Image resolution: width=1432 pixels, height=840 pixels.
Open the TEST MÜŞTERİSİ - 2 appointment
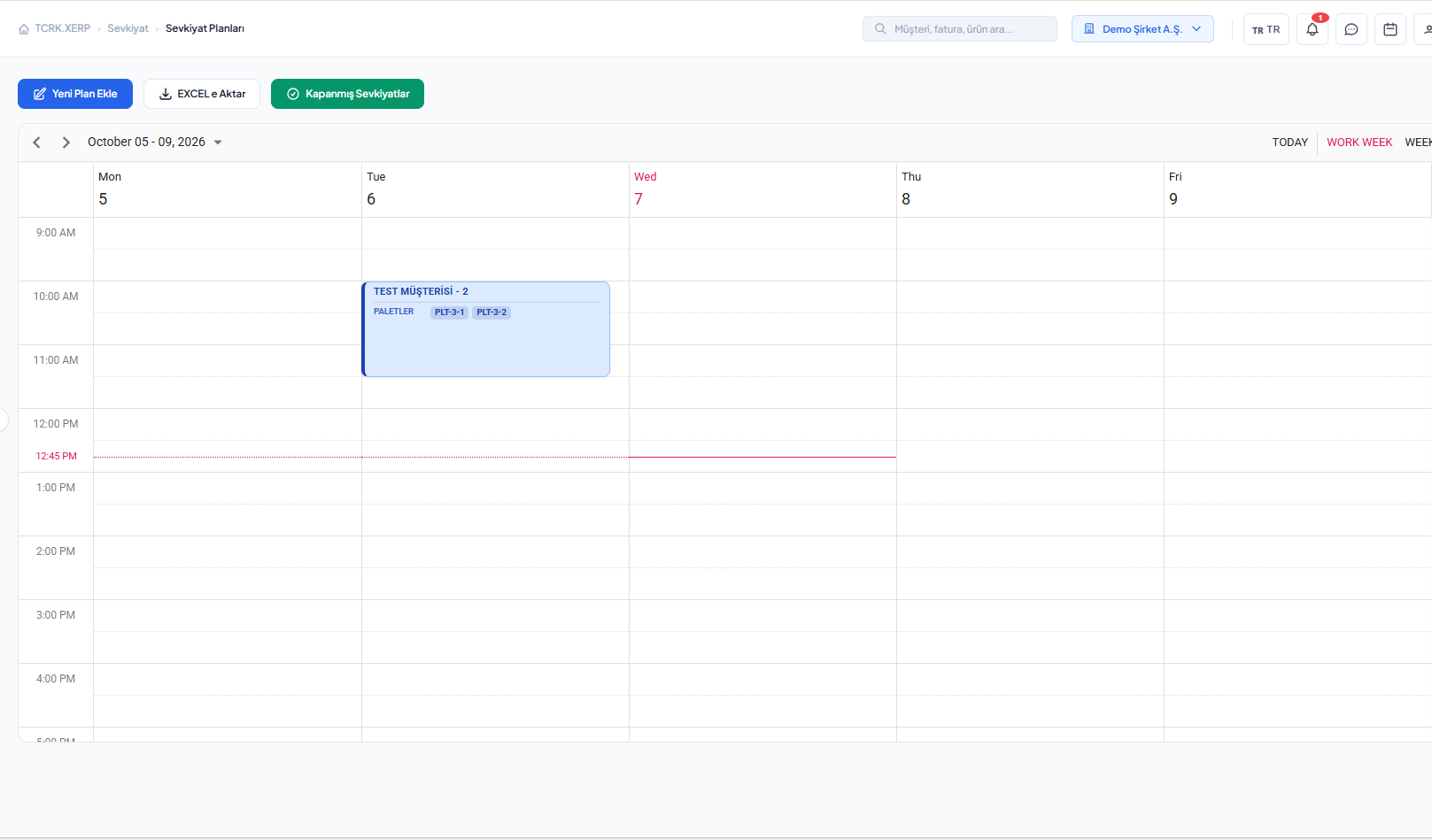[486, 329]
